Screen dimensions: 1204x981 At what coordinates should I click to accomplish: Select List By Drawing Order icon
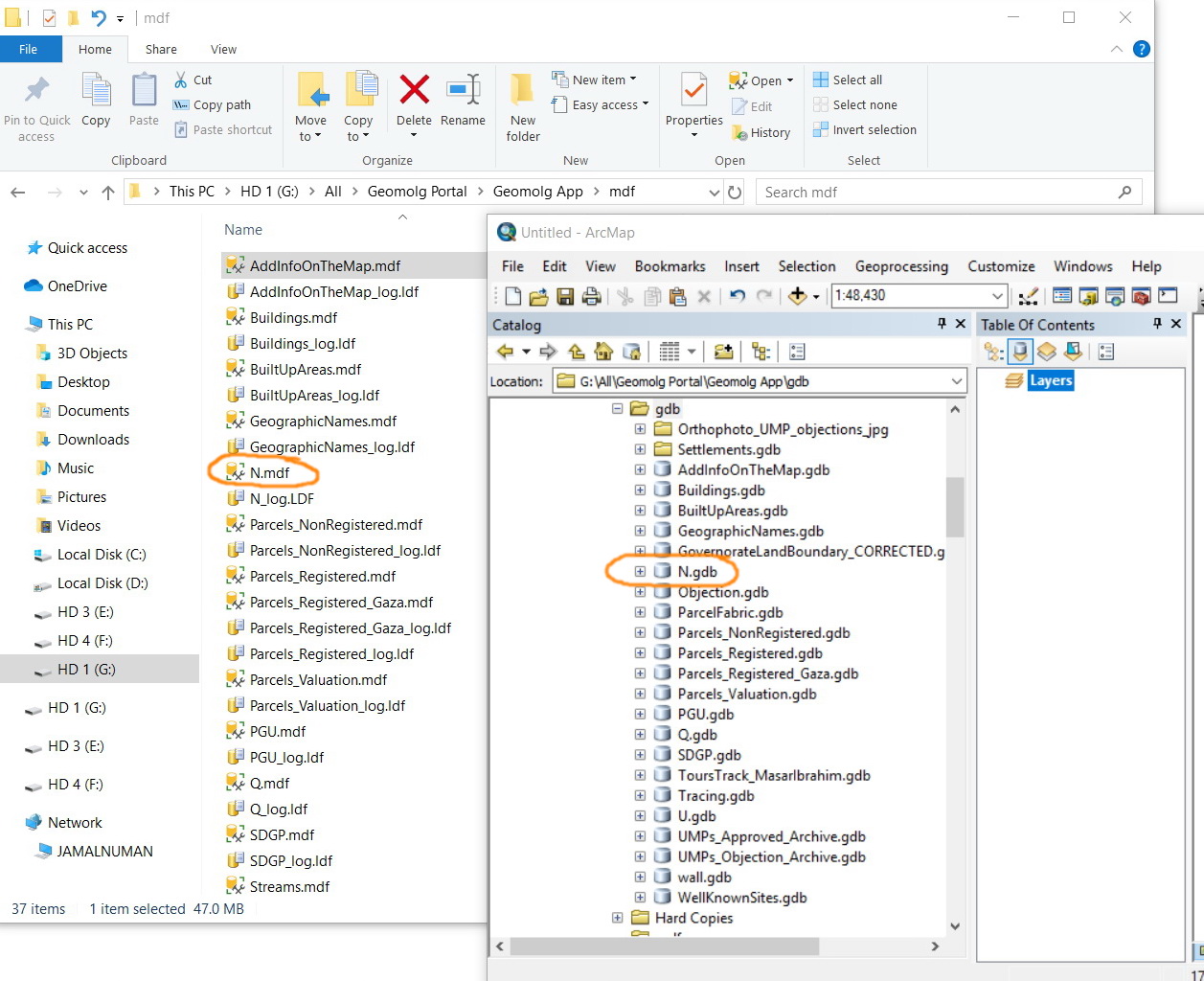tap(993, 353)
